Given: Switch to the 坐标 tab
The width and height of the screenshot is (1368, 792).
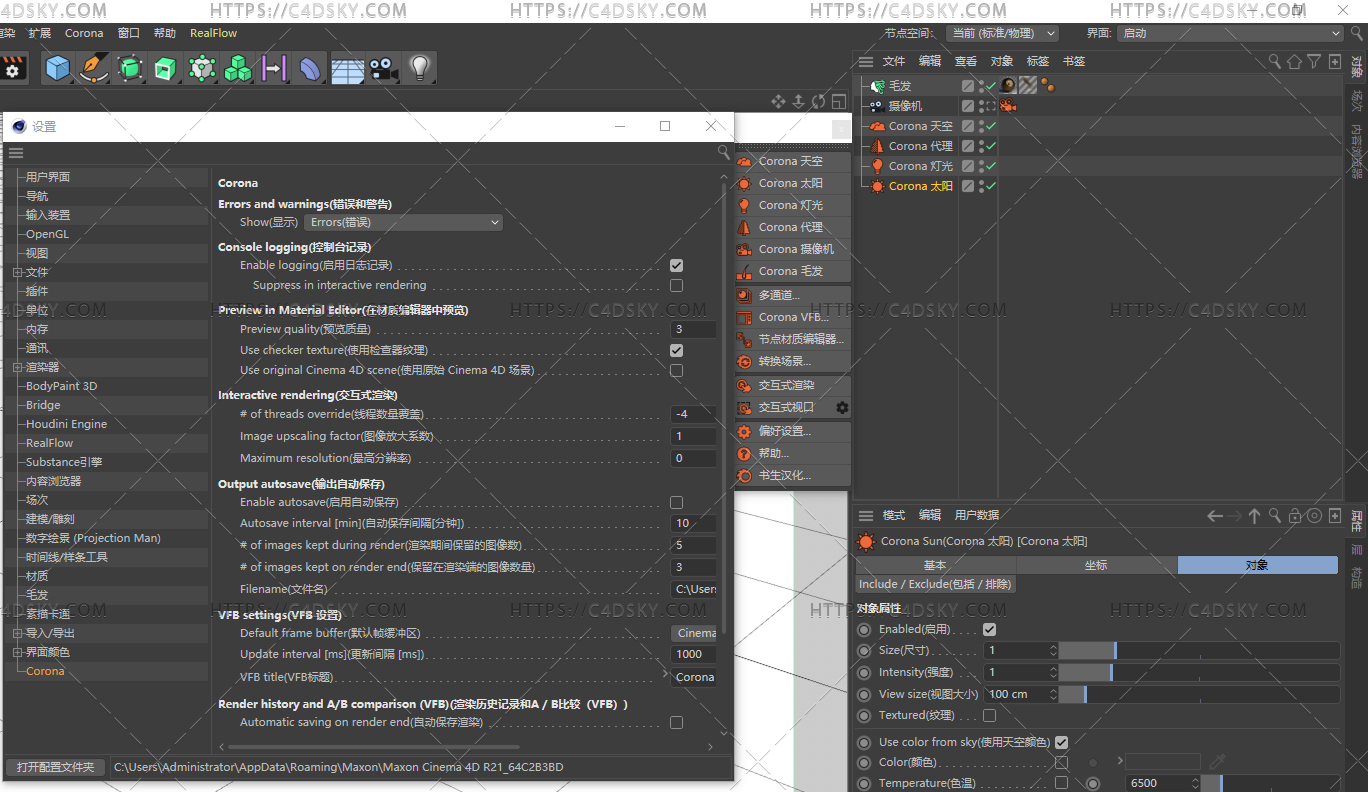Looking at the screenshot, I should tap(1097, 565).
